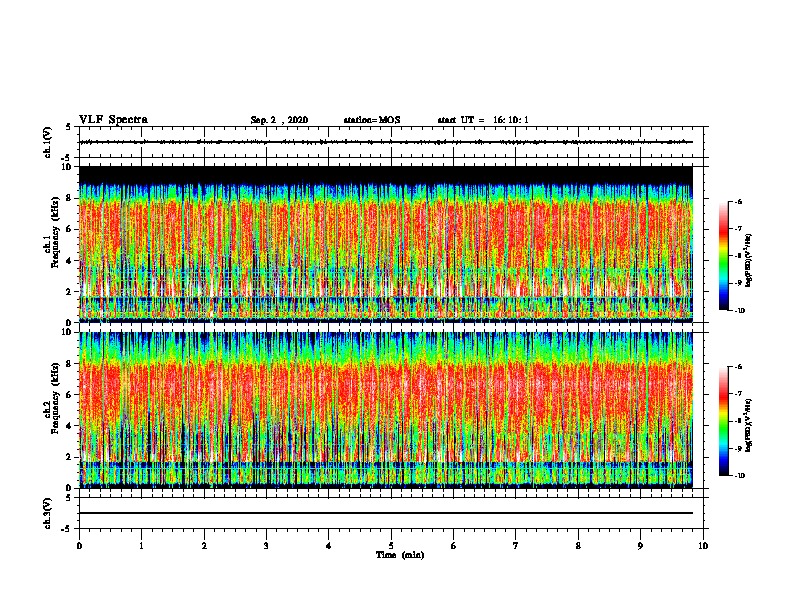Click the "-7" label on ch.2 colorbar
This screenshot has width=792, height=612.
click(738, 394)
